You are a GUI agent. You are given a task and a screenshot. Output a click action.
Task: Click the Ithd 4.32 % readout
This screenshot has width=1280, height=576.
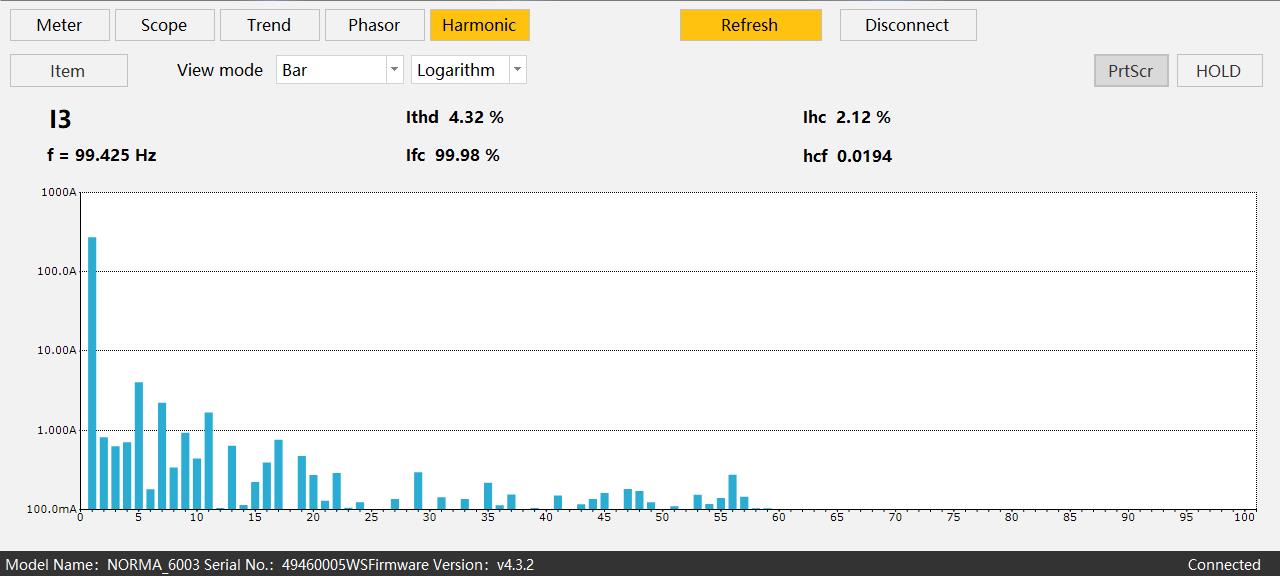(455, 117)
